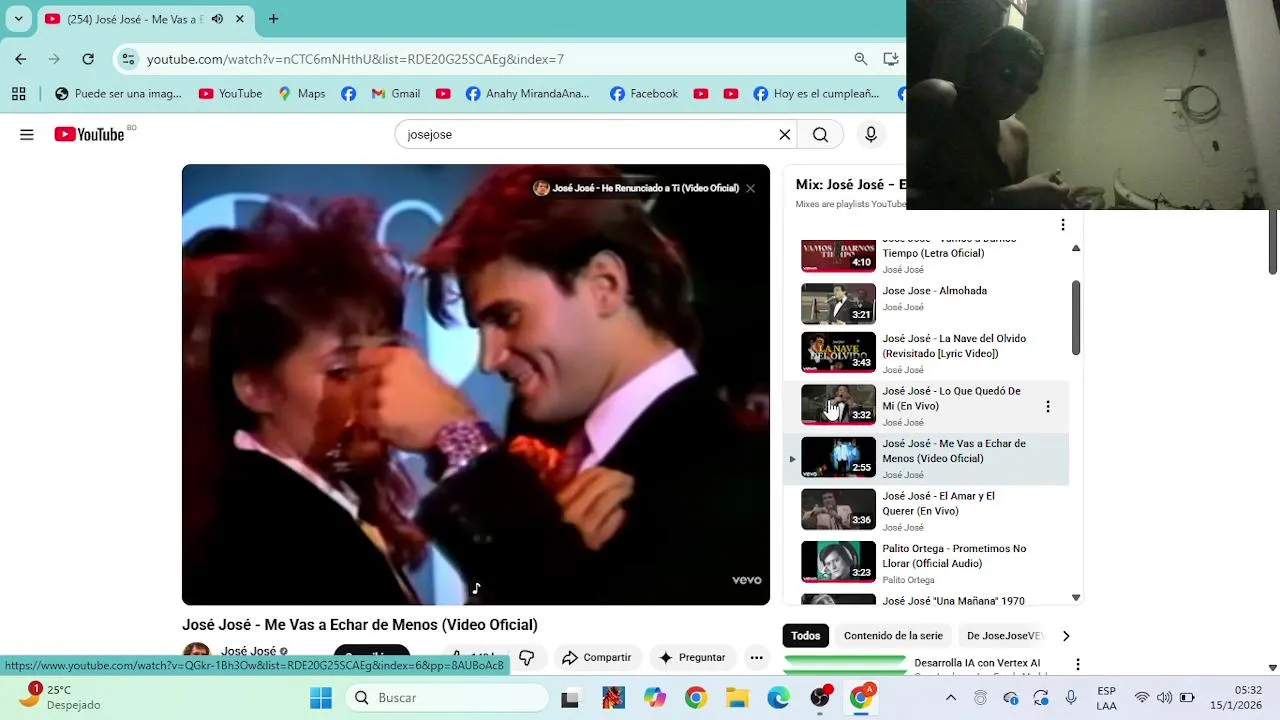Viewport: 1280px width, 720px height.
Task: Open the YouTube bookmark
Action: coord(230,93)
